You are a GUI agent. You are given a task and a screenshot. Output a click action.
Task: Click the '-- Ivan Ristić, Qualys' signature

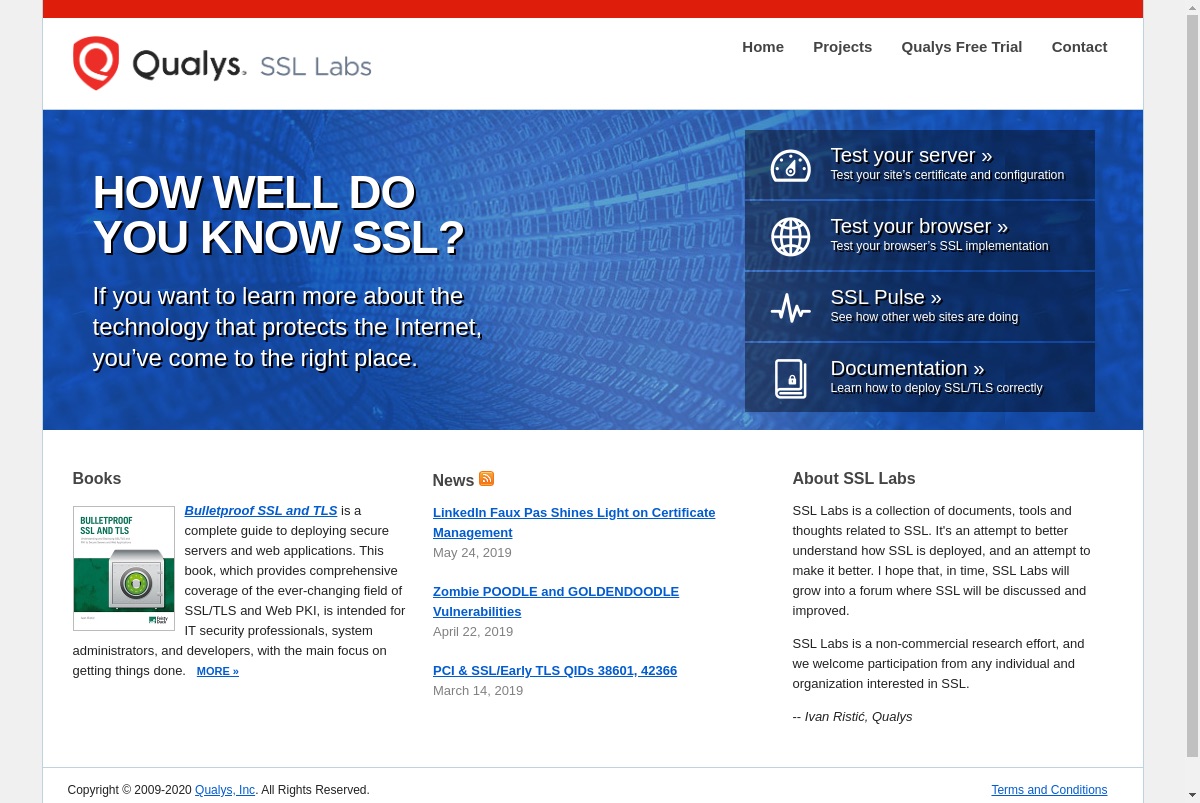(853, 716)
